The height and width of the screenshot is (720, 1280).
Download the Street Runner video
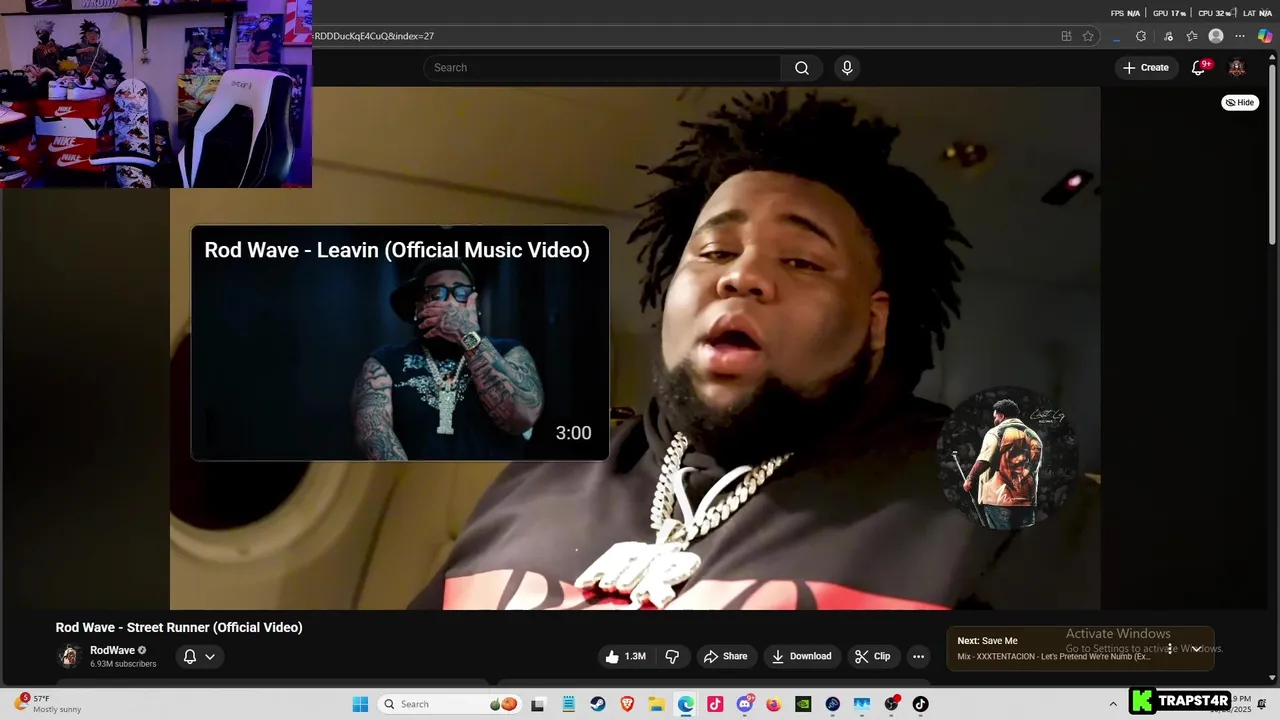801,656
